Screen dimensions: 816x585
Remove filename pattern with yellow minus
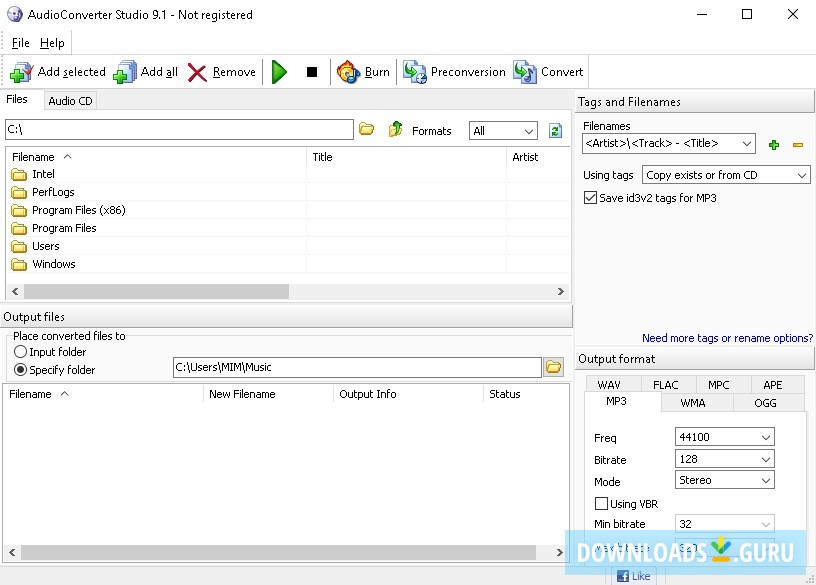pos(798,145)
